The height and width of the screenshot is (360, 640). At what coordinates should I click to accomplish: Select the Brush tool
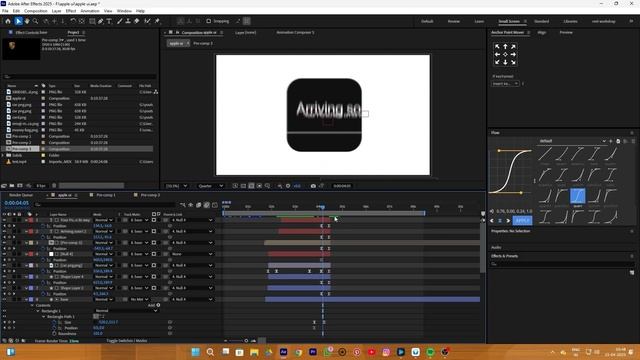click(x=120, y=21)
